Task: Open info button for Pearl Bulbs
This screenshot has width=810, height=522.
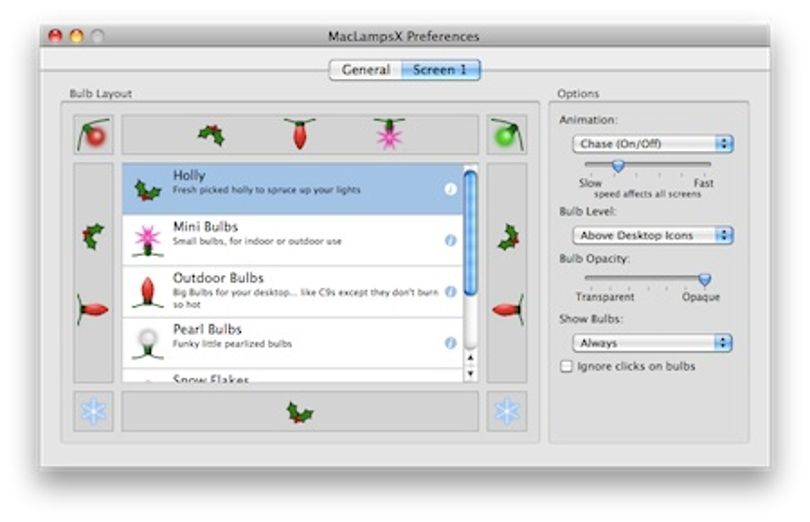Action: [450, 343]
